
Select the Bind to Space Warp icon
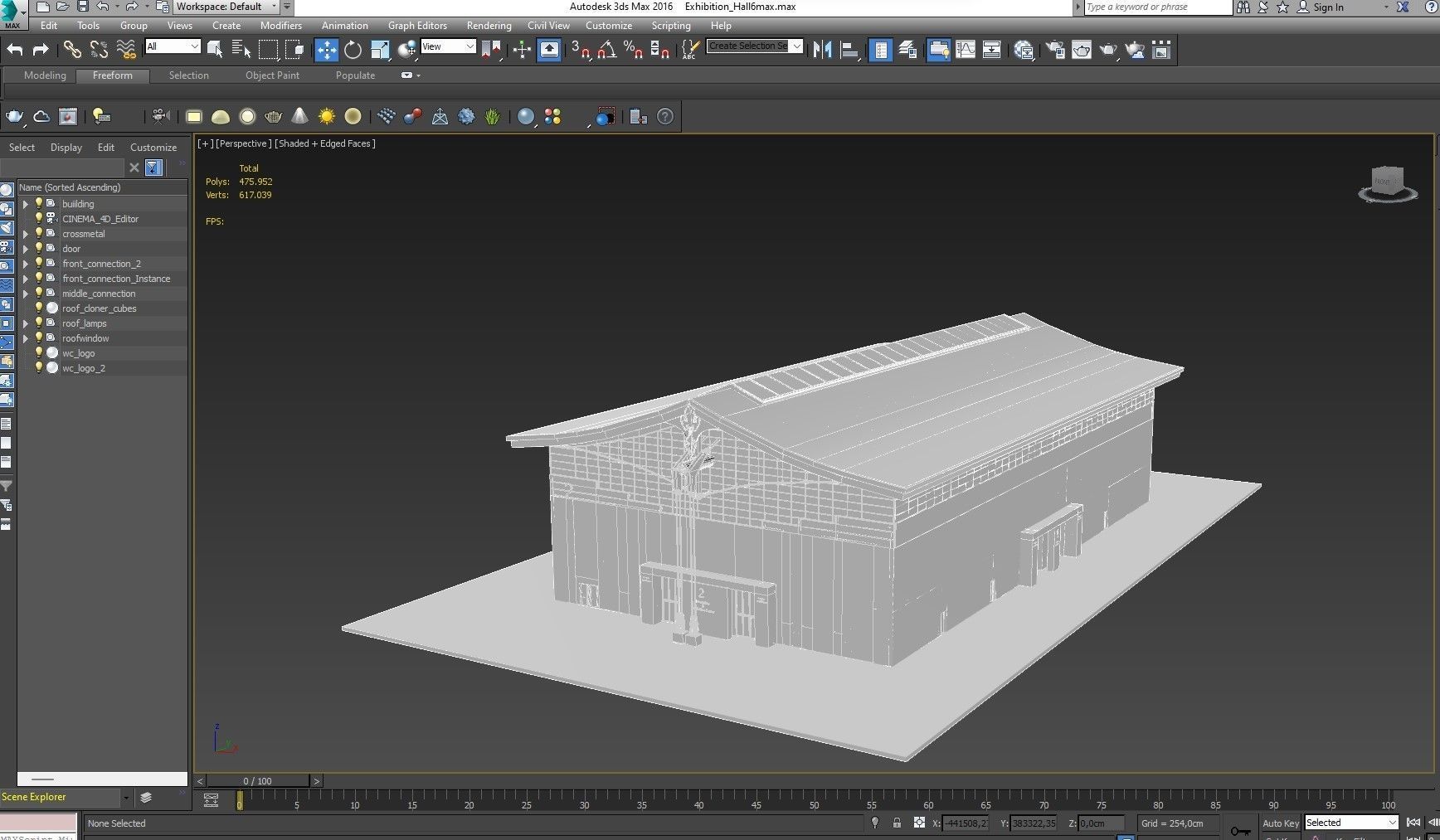tap(126, 50)
